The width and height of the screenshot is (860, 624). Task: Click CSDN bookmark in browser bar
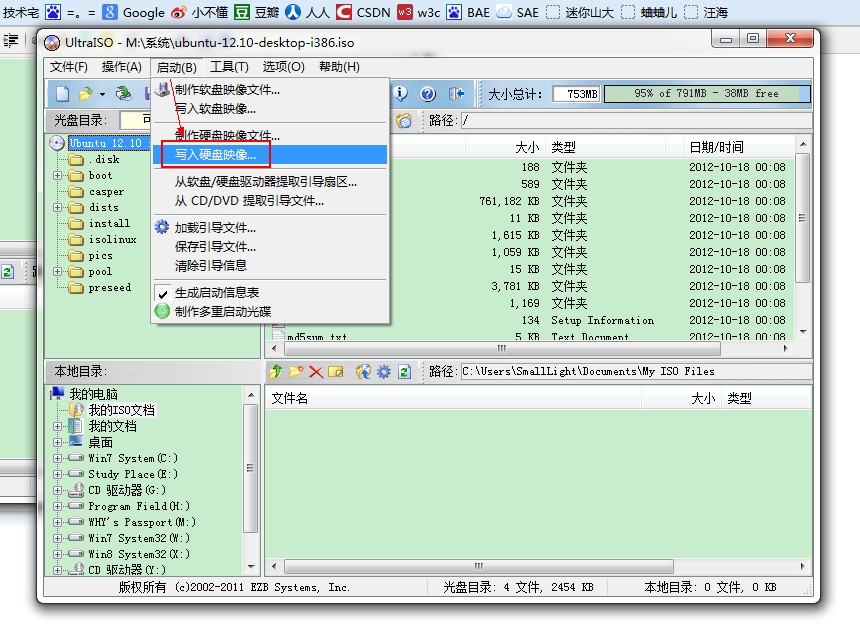363,12
